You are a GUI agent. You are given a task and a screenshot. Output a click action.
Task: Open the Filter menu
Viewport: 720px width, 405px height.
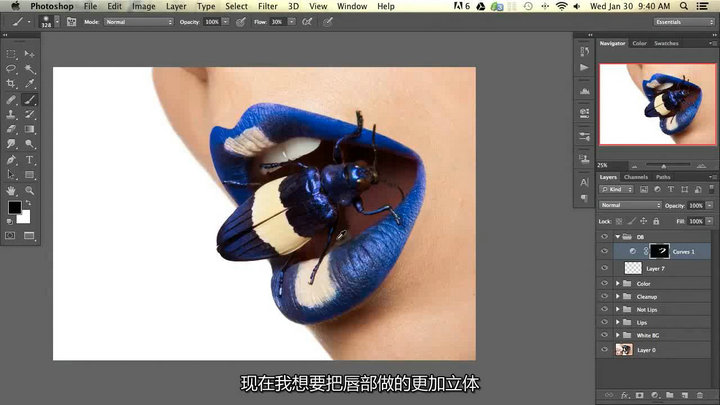(x=269, y=6)
